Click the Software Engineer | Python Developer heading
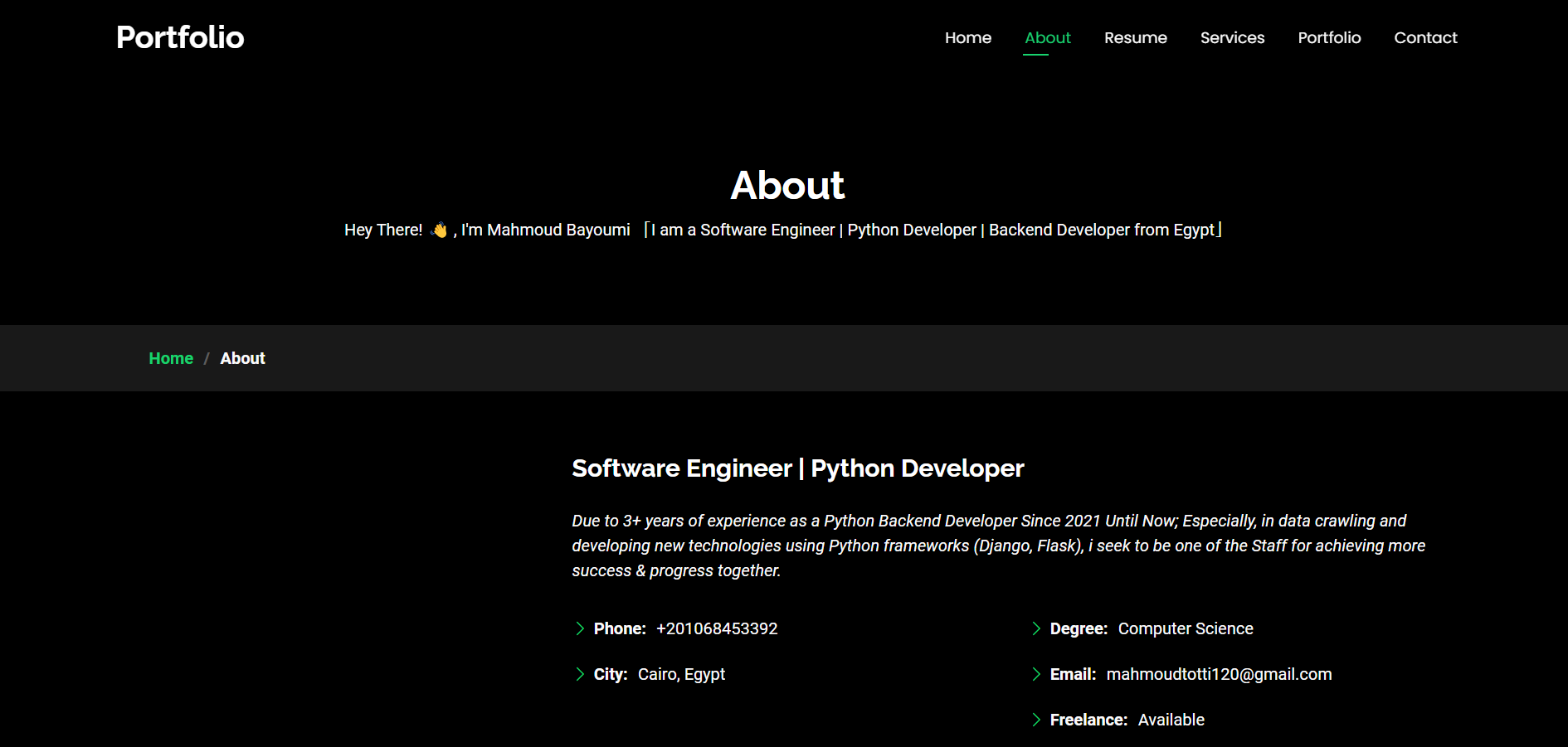1568x747 pixels. [798, 468]
